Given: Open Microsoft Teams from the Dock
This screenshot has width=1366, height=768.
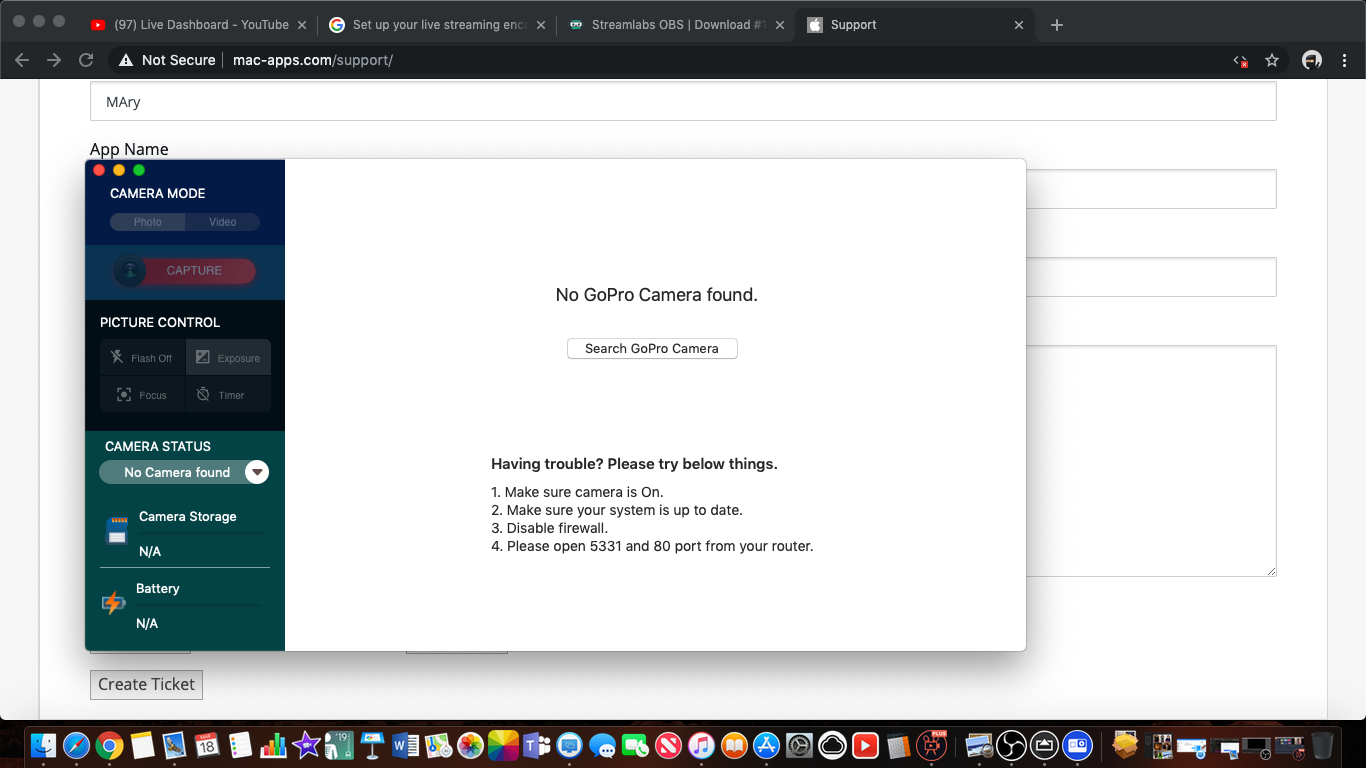Looking at the screenshot, I should point(536,744).
